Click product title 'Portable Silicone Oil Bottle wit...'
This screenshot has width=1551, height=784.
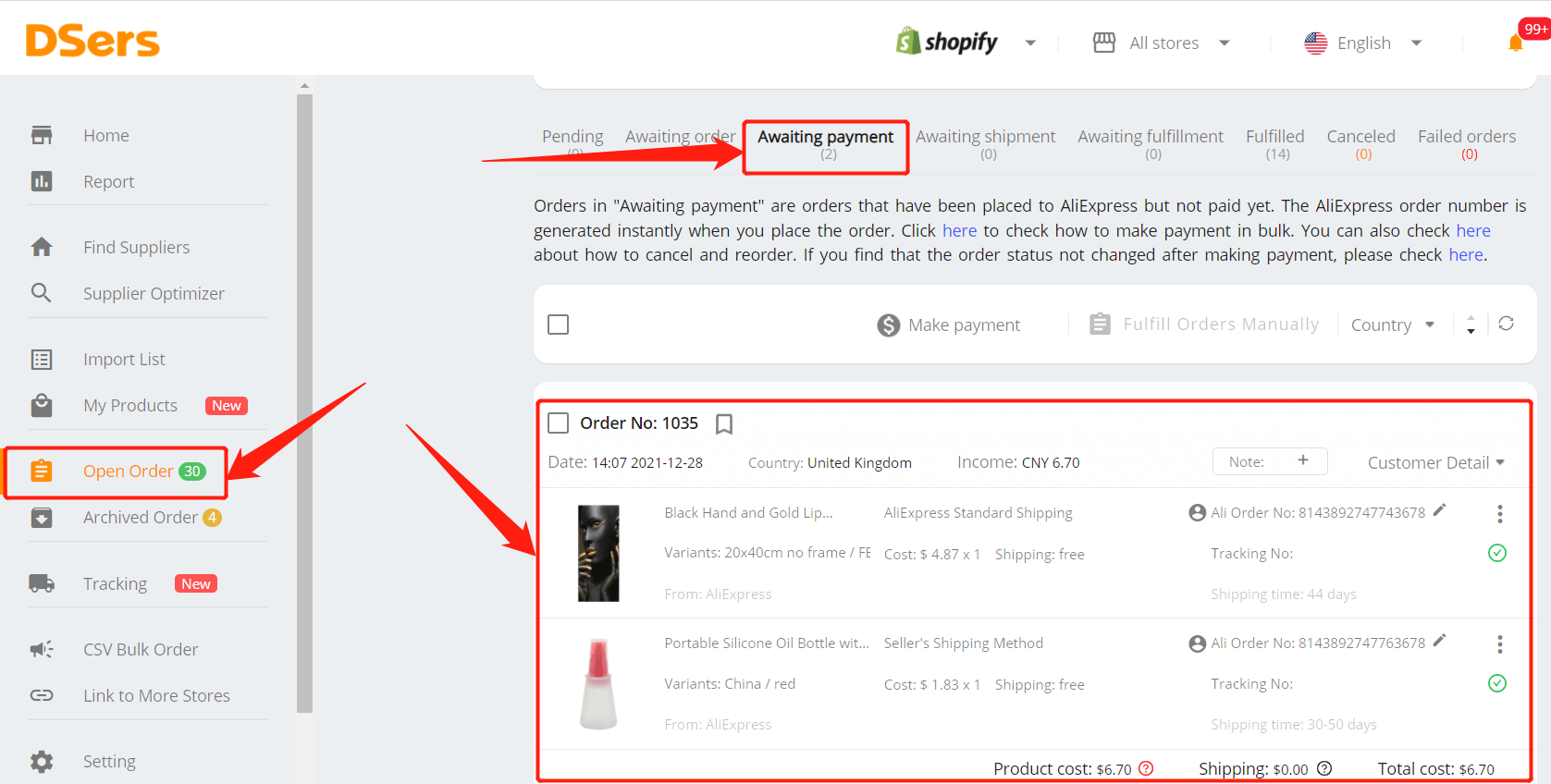point(767,643)
